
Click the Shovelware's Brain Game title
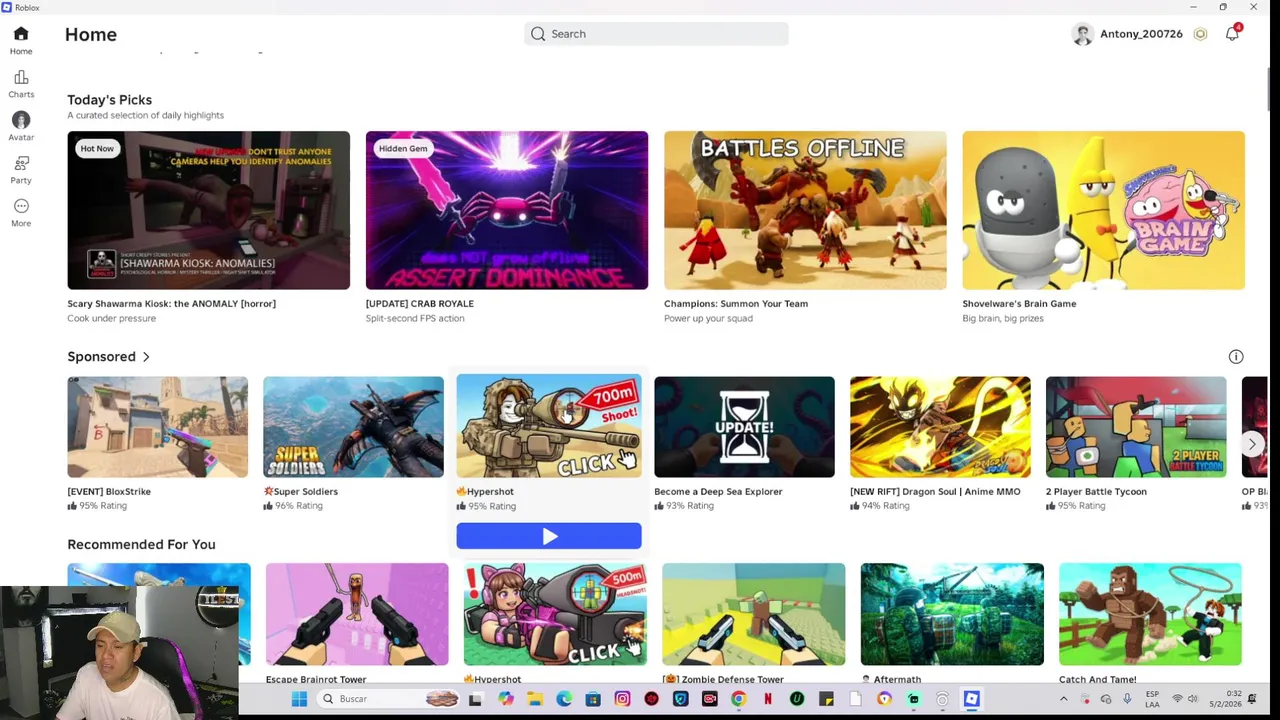[x=1019, y=304]
